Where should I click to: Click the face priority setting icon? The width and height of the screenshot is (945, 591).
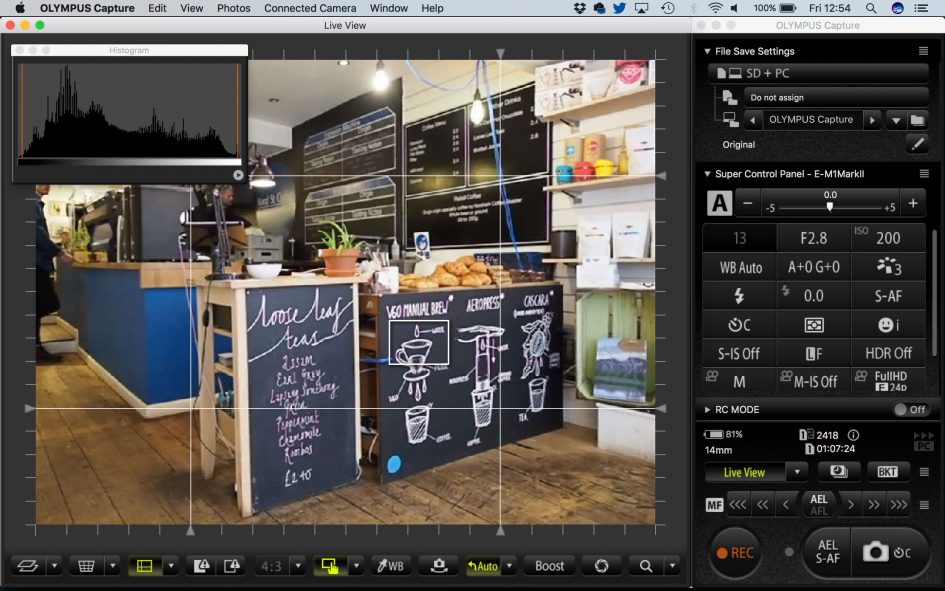click(x=888, y=325)
